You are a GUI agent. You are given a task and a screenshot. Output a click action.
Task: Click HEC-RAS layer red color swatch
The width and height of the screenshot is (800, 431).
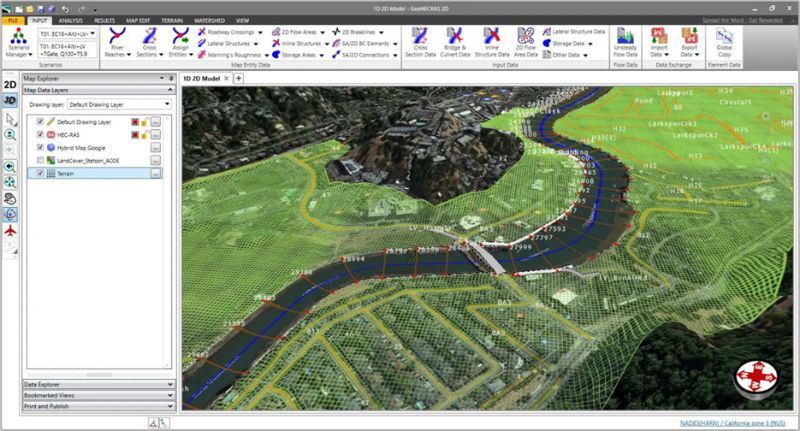point(135,135)
